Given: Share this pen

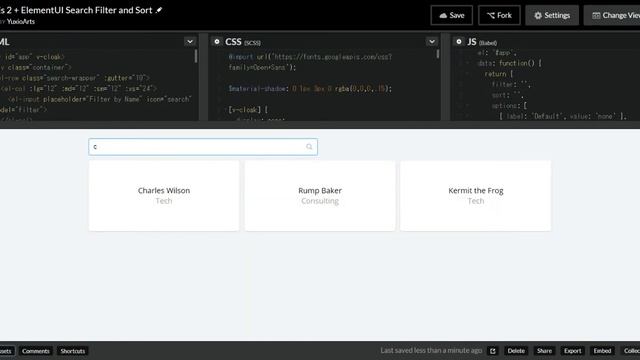Looking at the screenshot, I should [x=544, y=351].
